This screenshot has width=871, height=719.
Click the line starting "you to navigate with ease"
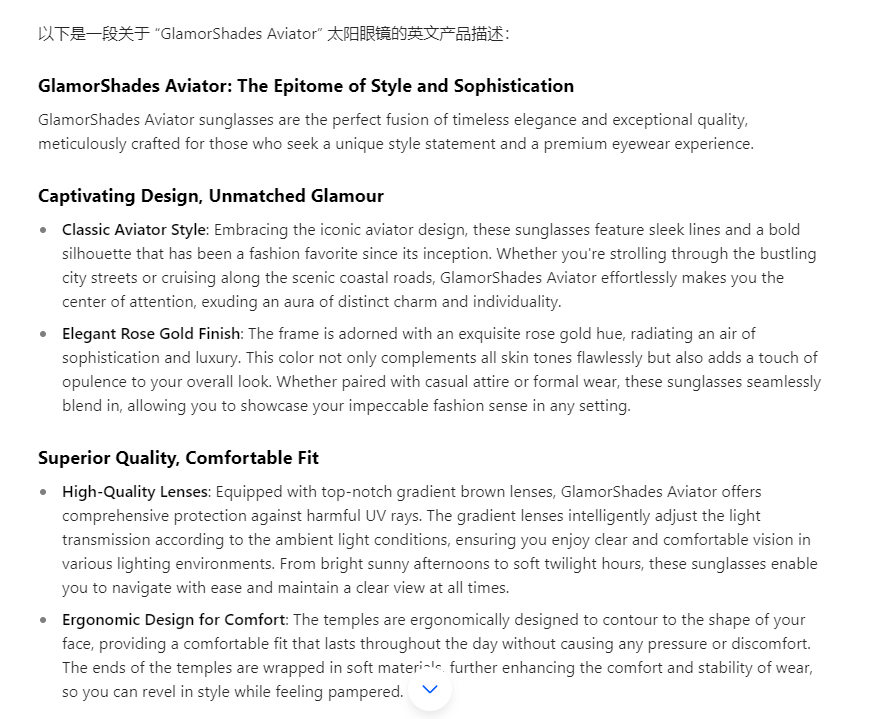tap(285, 588)
